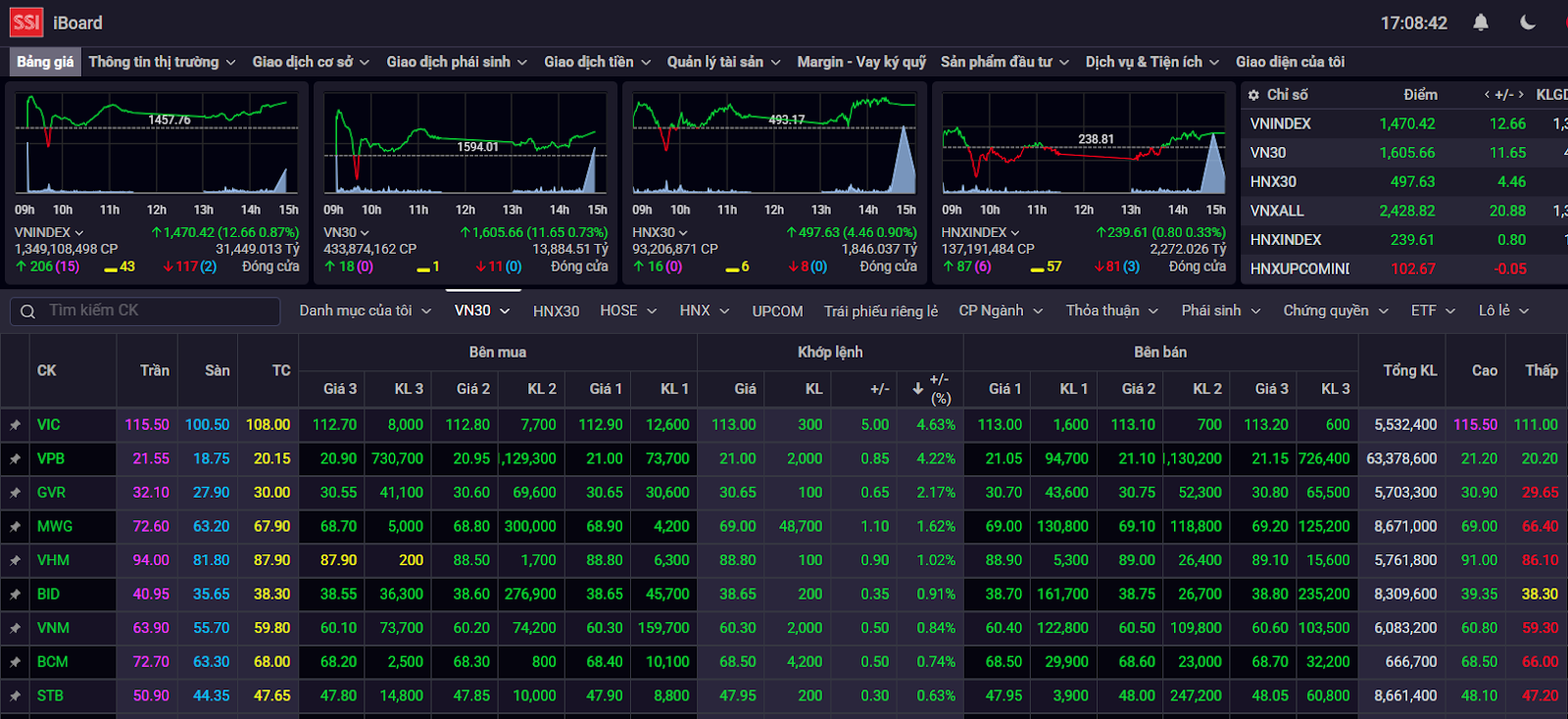Select HNXUPCOMINDEX row in index list
This screenshot has width=1568, height=719.
[1406, 268]
